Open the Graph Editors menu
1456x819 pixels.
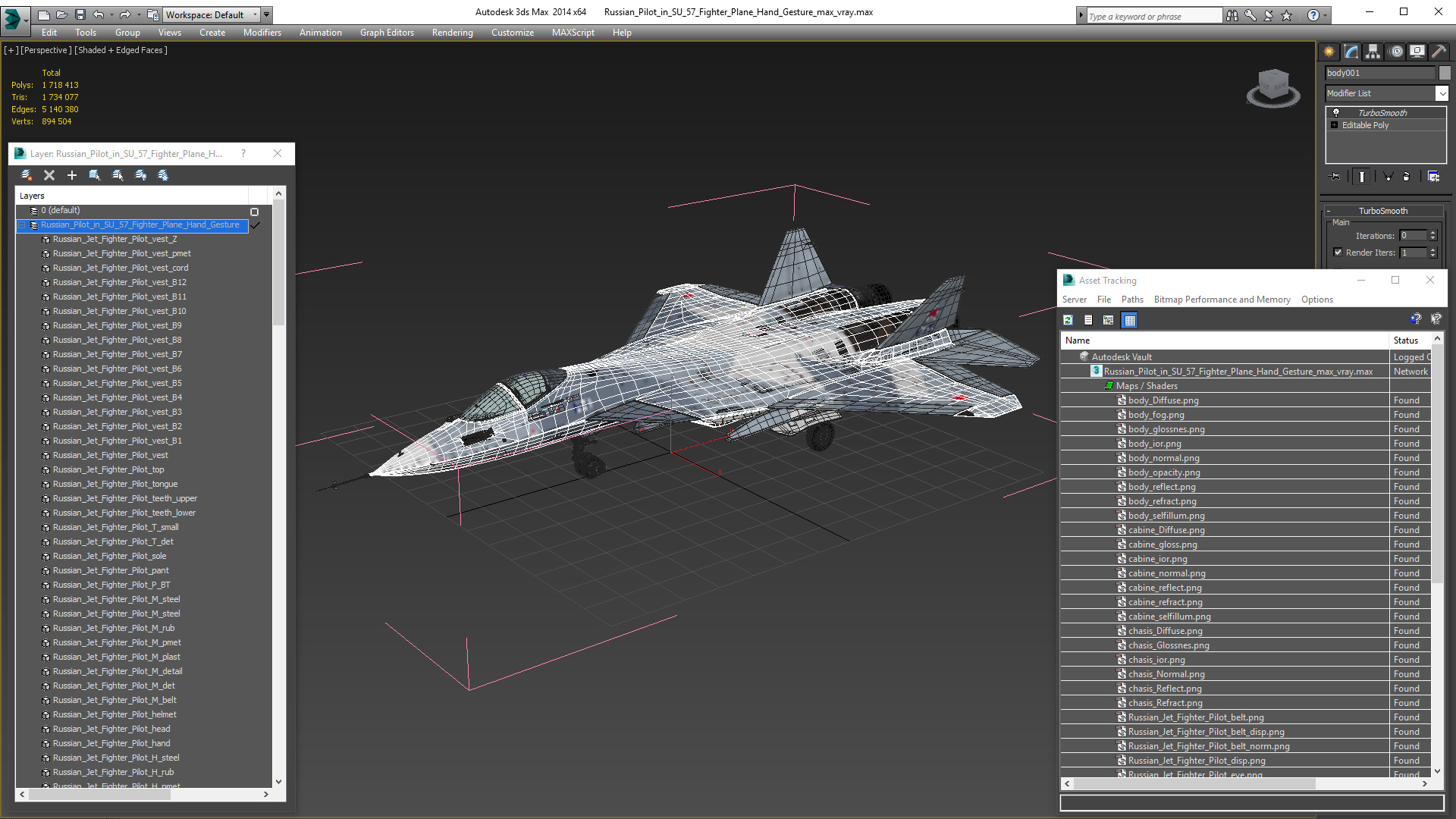[x=387, y=33]
